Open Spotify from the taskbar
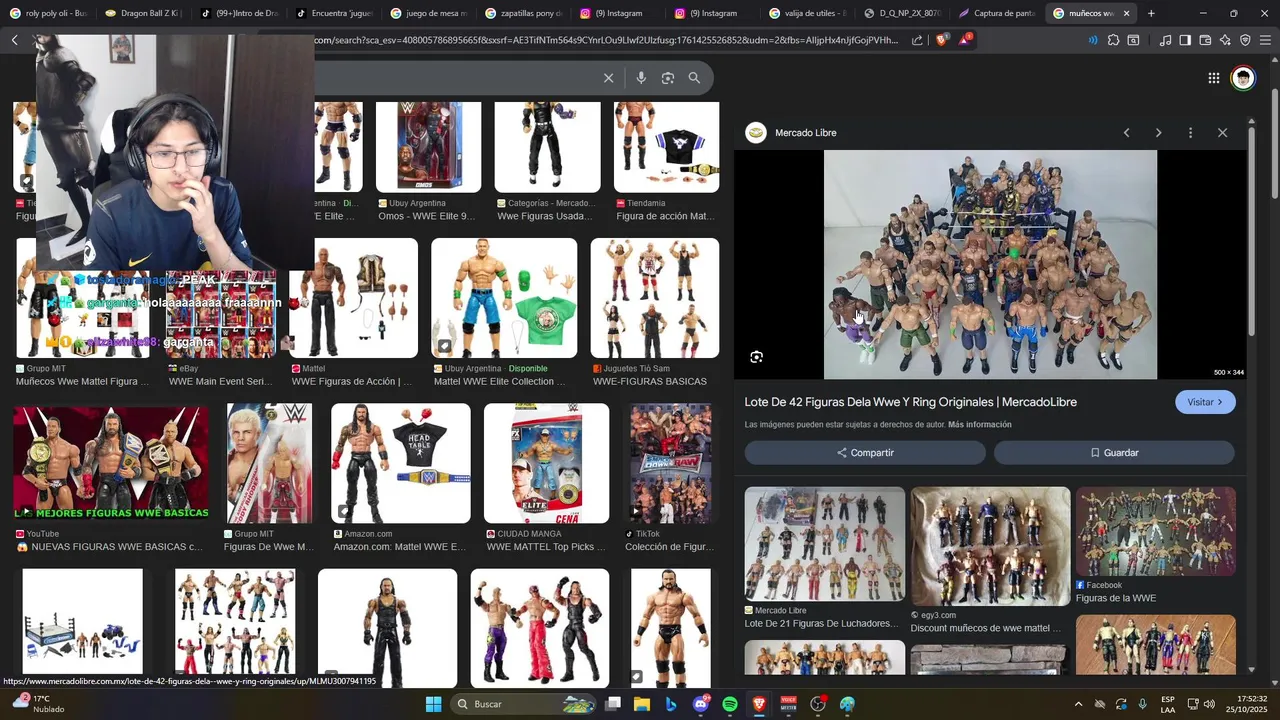 (x=730, y=704)
